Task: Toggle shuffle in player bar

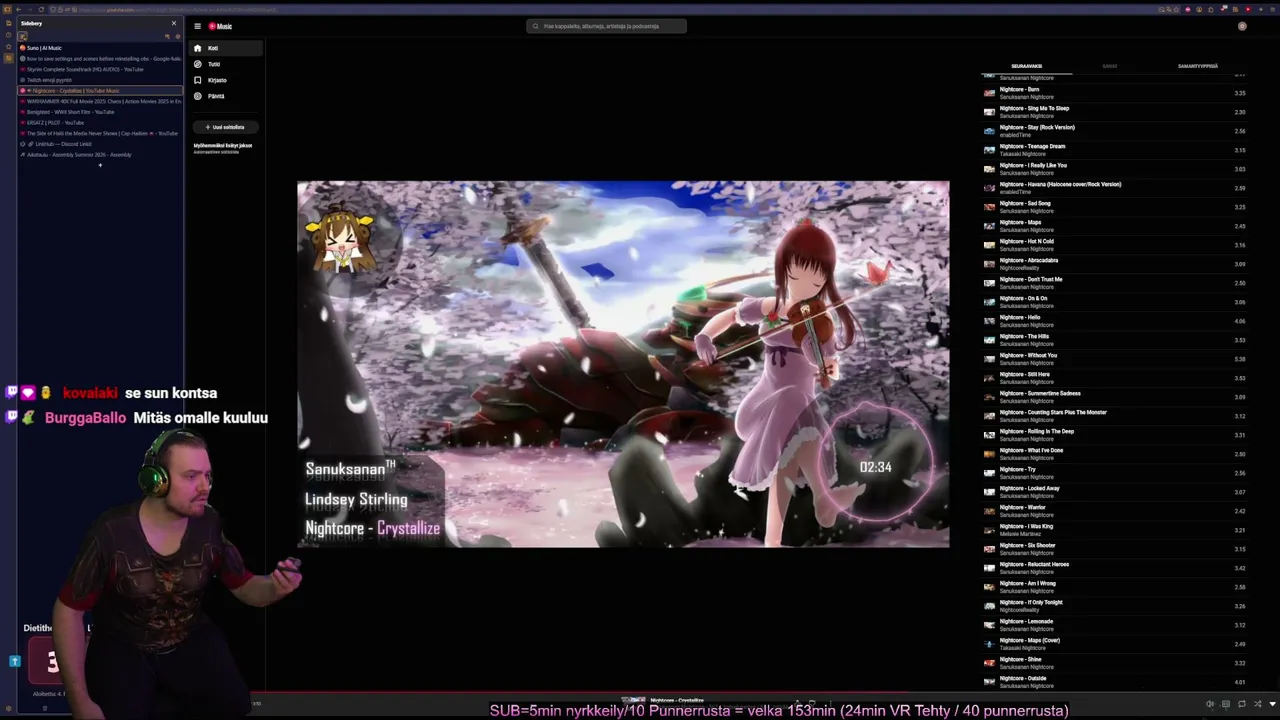Action: click(x=1257, y=704)
